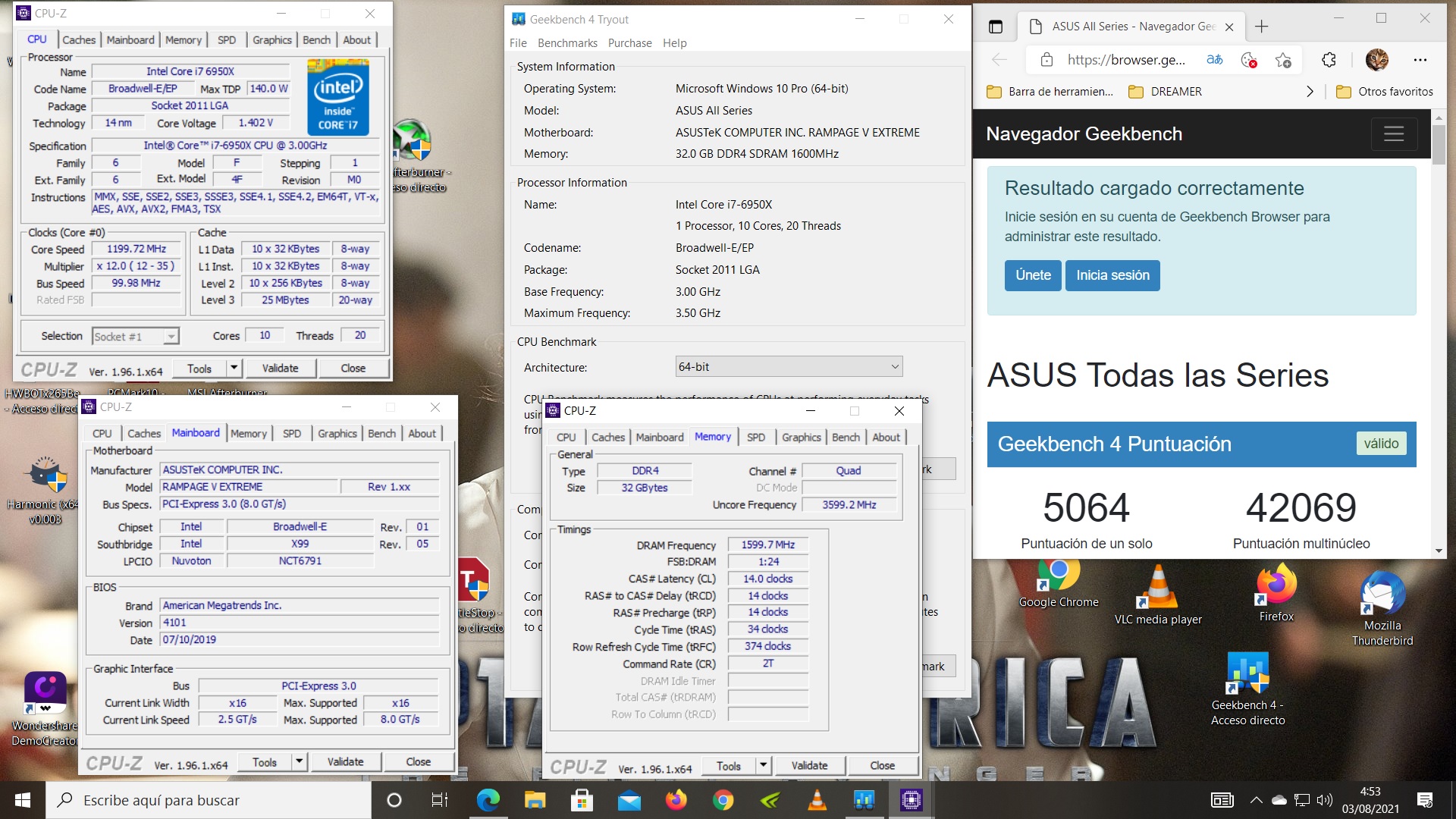Expand favorites bar overflow chevron
This screenshot has height=819, width=1456.
(1310, 92)
